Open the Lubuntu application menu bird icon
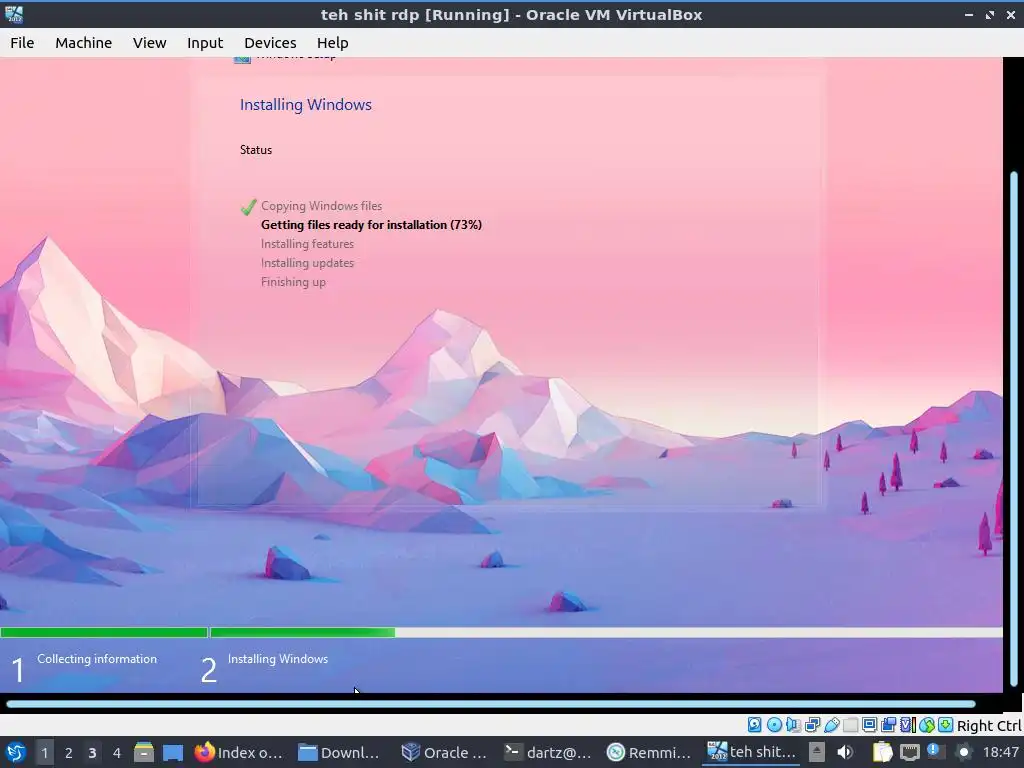The width and height of the screenshot is (1024, 768). (x=15, y=752)
